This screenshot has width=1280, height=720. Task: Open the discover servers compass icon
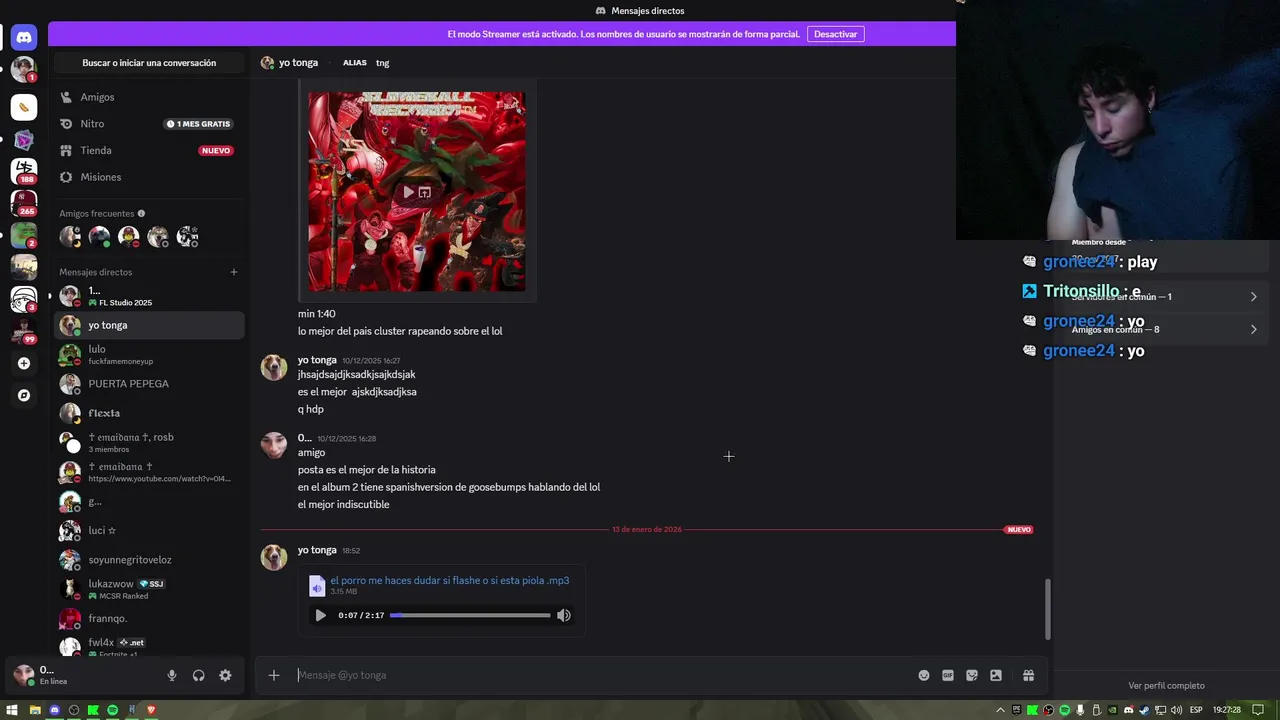click(24, 395)
